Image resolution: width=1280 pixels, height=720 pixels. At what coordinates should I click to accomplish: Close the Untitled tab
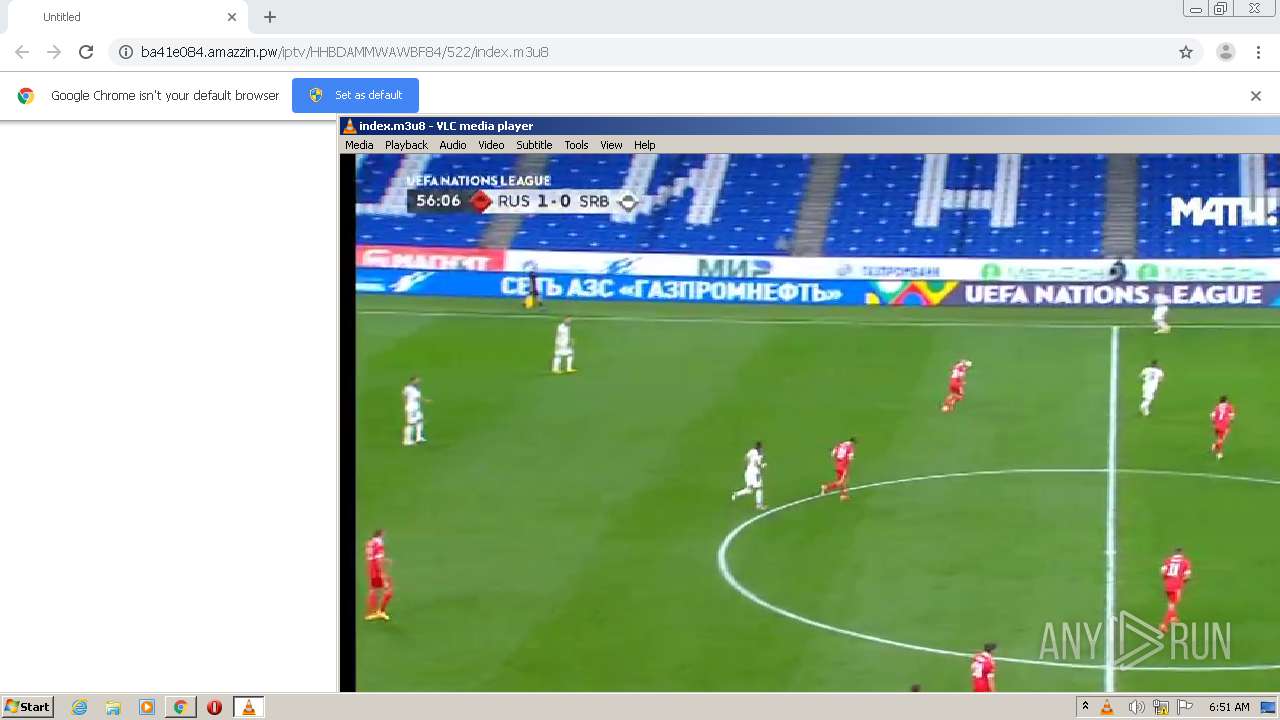pyautogui.click(x=232, y=17)
